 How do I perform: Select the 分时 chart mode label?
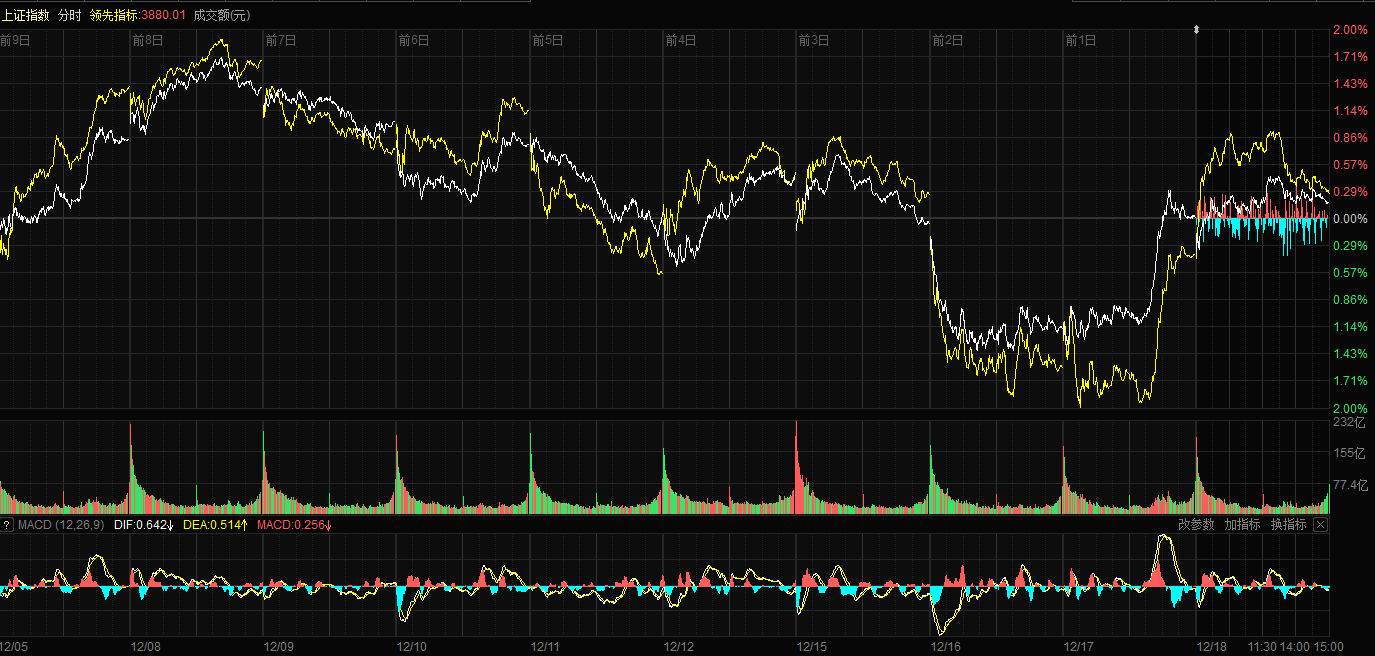coord(70,15)
